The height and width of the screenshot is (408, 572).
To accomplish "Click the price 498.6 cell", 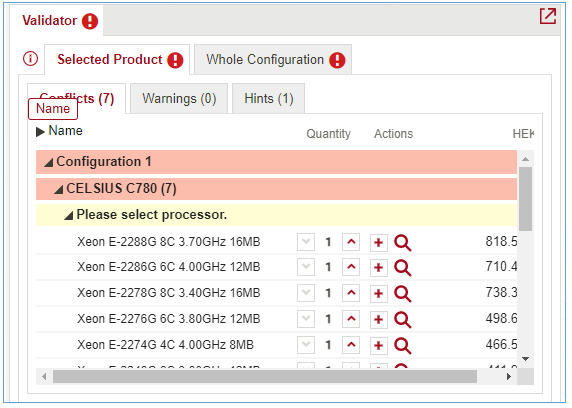I will [501, 319].
